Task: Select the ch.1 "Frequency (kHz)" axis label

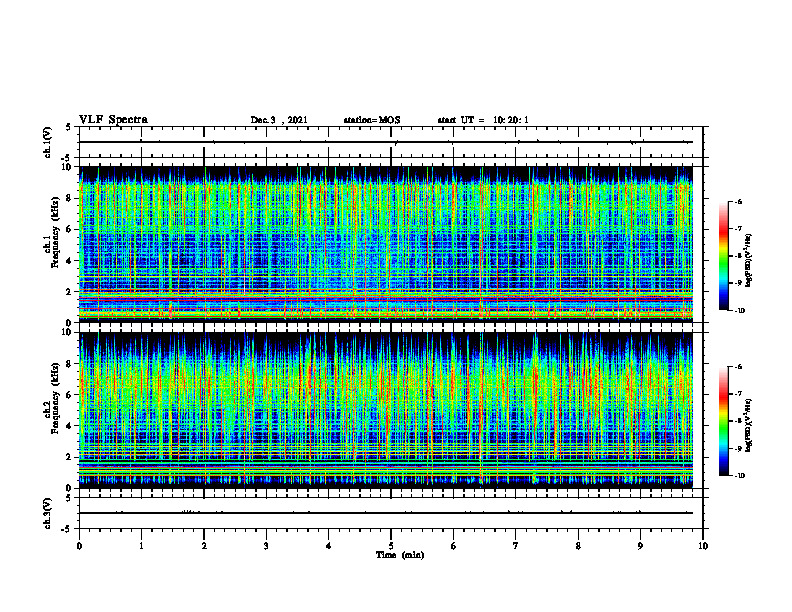Action: point(55,230)
